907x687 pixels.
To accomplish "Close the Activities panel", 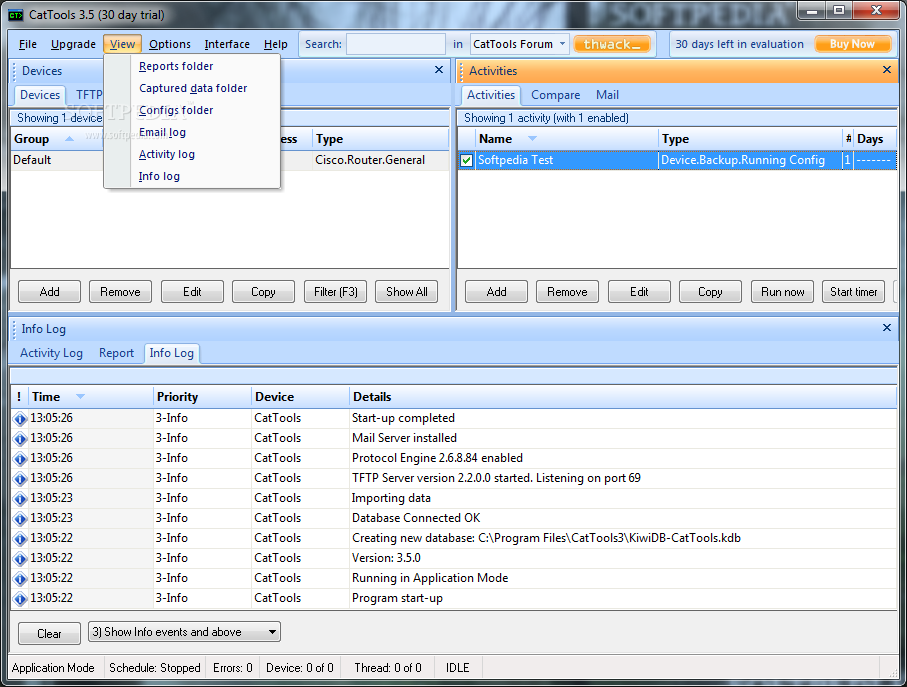I will [x=887, y=70].
